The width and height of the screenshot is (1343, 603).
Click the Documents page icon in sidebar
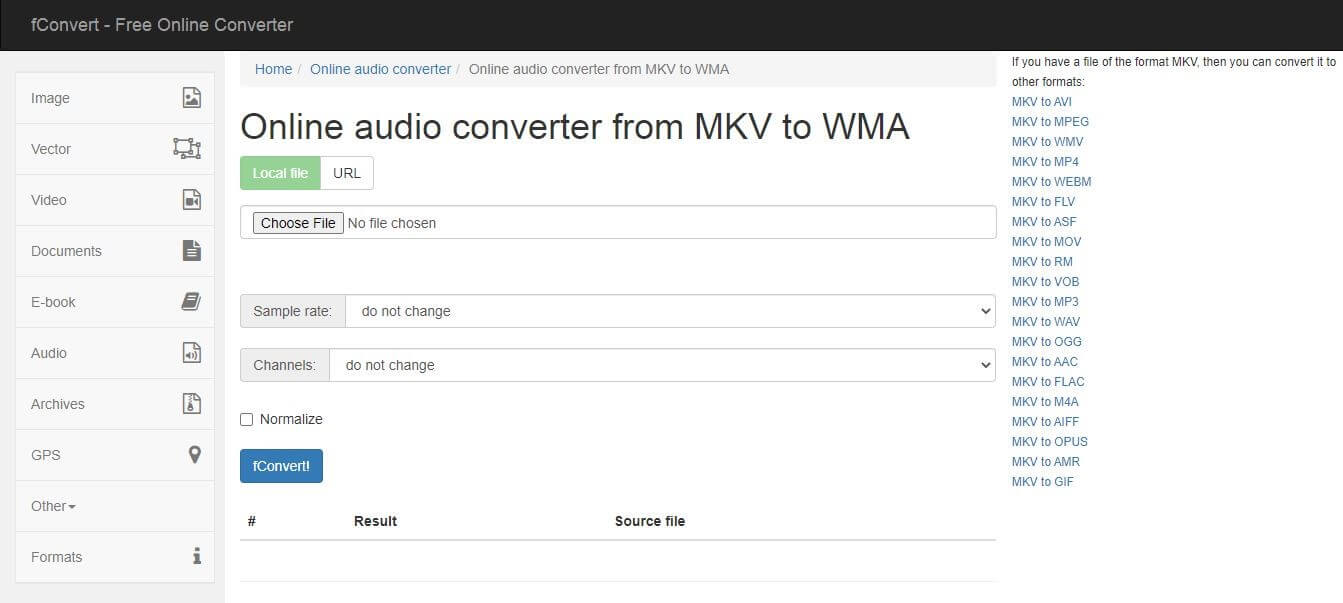[192, 251]
